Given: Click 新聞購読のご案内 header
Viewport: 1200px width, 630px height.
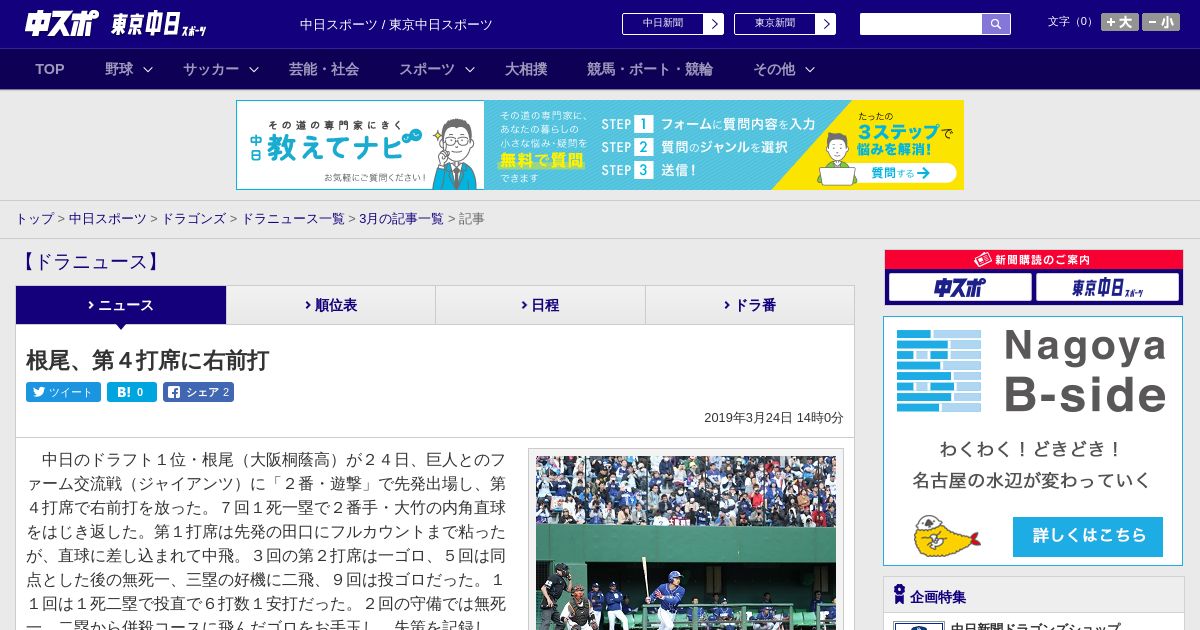Looking at the screenshot, I should 1034,259.
